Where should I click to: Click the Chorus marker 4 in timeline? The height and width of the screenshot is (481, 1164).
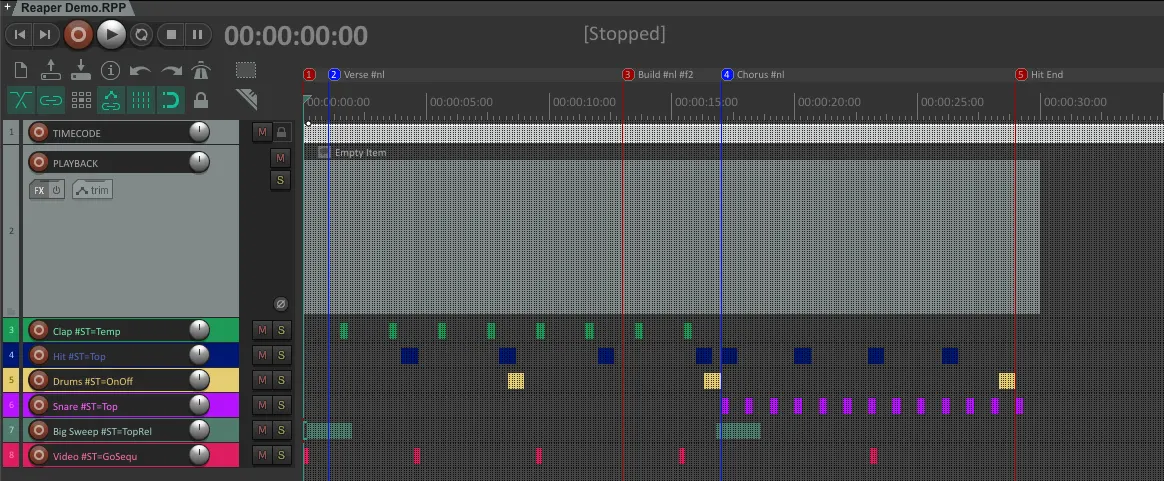point(727,75)
